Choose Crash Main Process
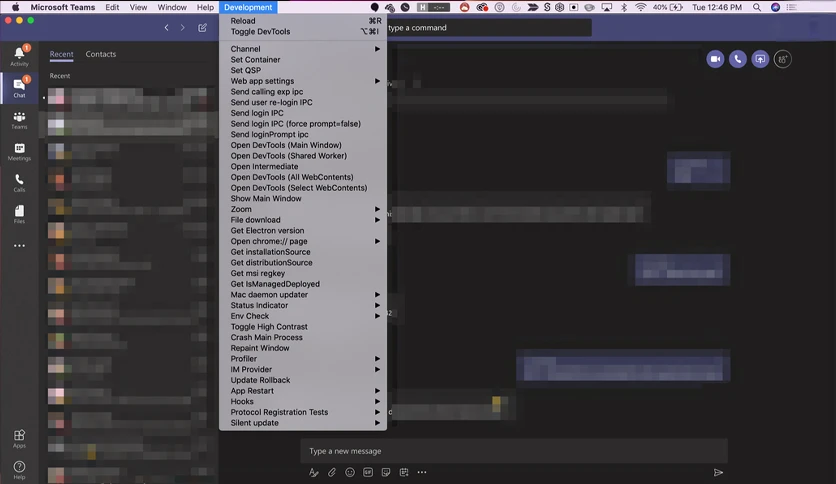This screenshot has height=484, width=836. [302, 337]
